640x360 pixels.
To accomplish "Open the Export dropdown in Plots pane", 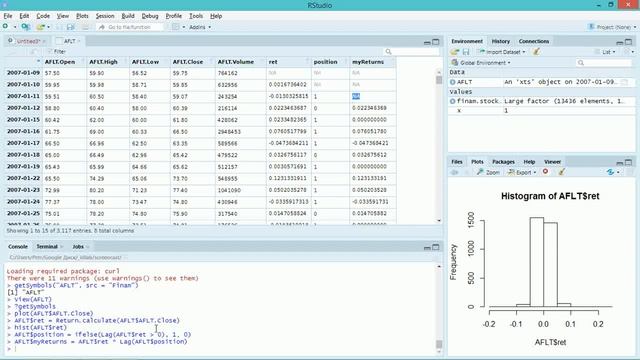I will [522, 172].
